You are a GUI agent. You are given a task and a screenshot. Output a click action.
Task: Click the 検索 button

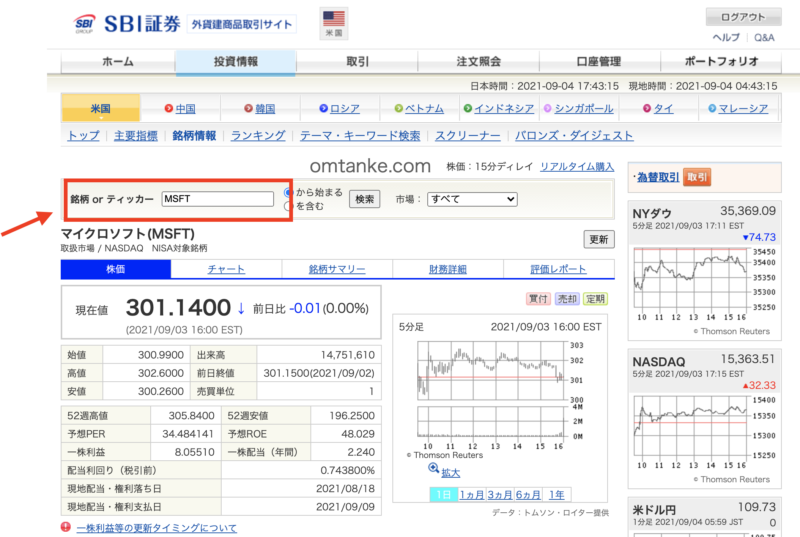tap(365, 199)
